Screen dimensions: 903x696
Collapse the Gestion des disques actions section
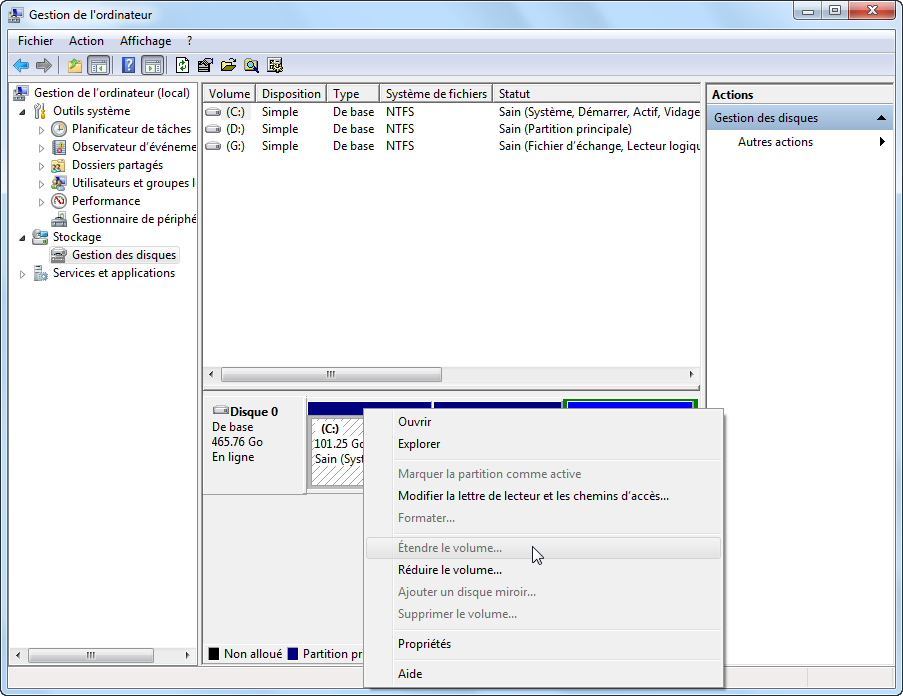pyautogui.click(x=881, y=117)
